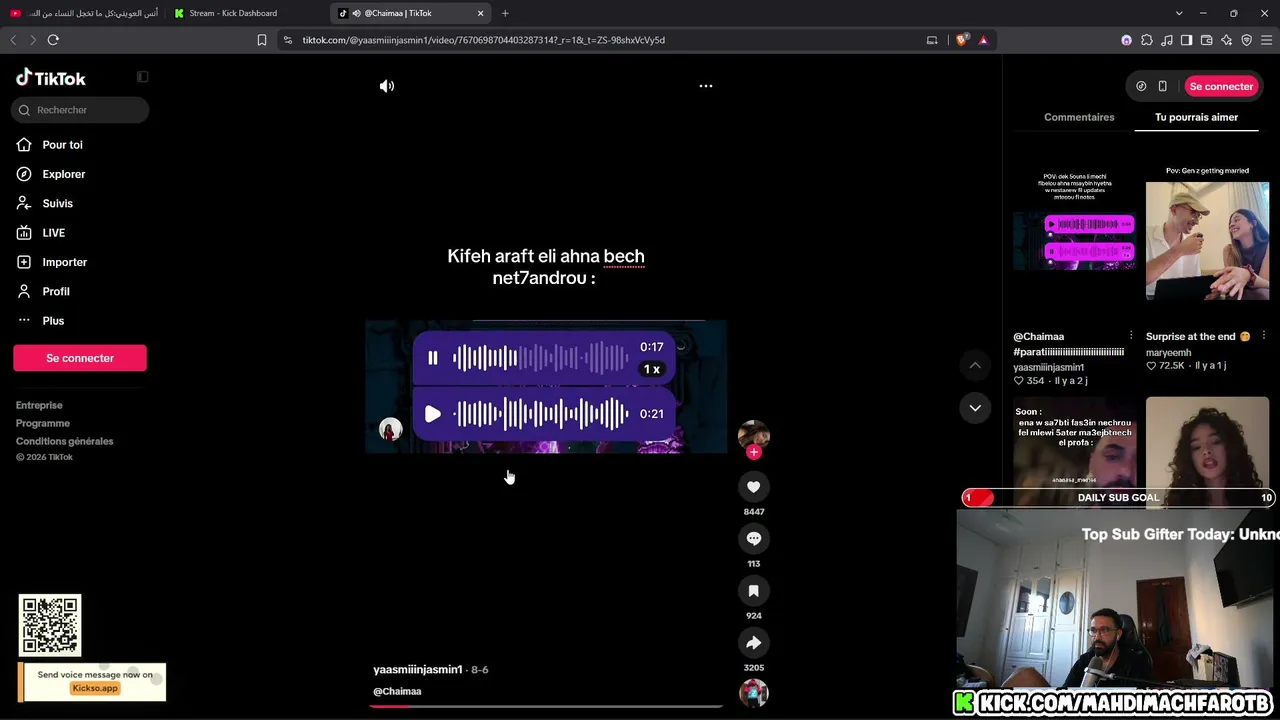Click the address bar URL
The width and height of the screenshot is (1280, 720).
tap(484, 40)
